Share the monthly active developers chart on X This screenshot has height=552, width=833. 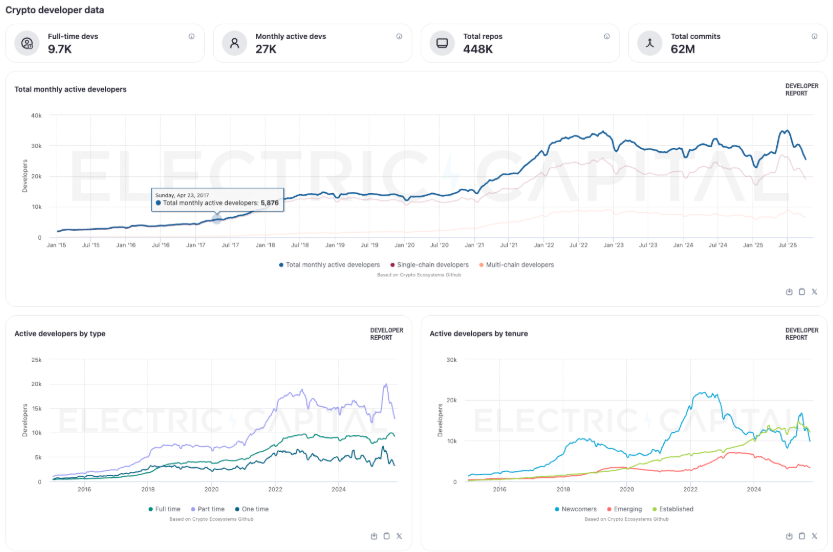tap(814, 291)
